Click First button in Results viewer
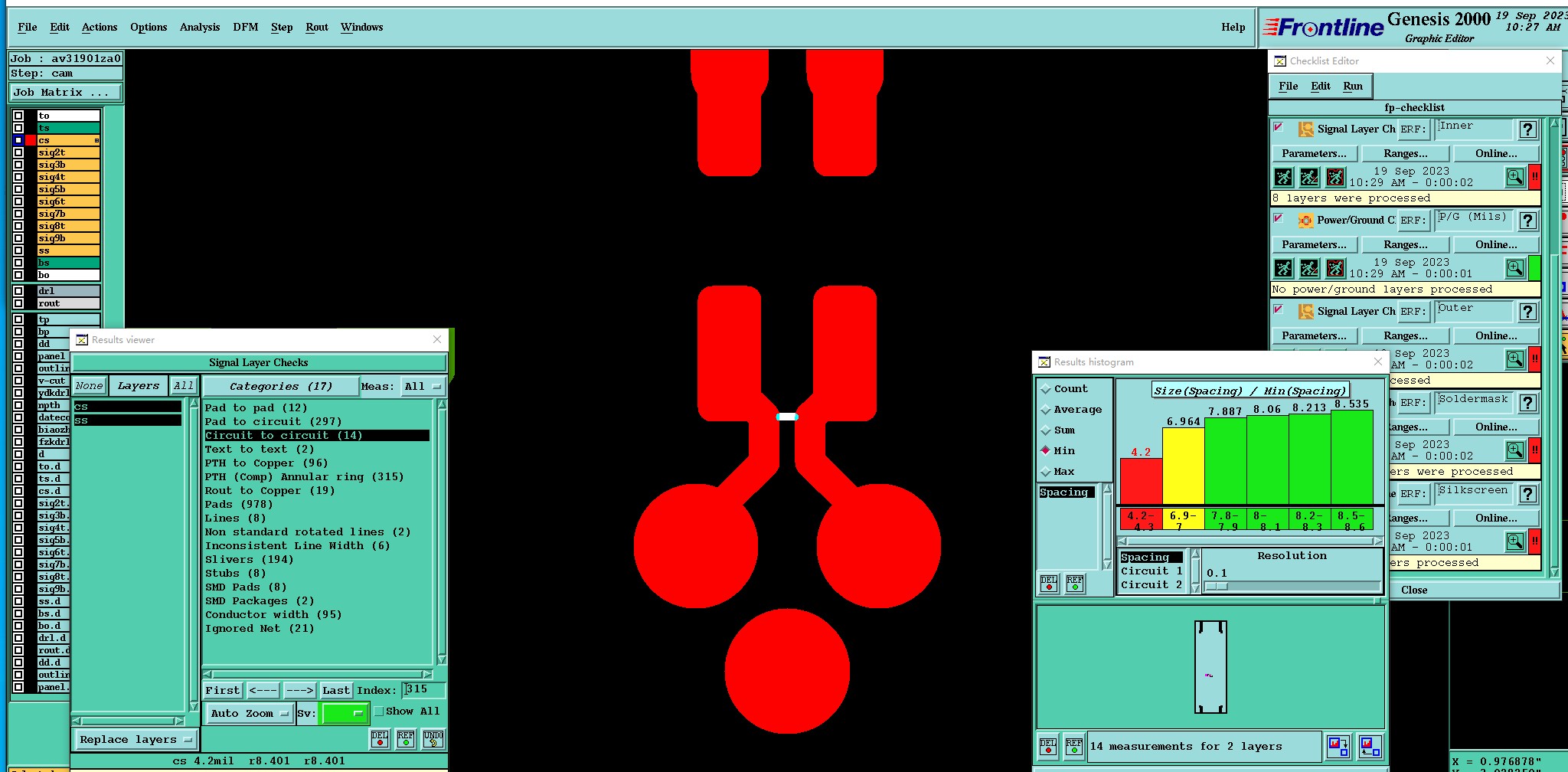The height and width of the screenshot is (772, 1568). 223,691
